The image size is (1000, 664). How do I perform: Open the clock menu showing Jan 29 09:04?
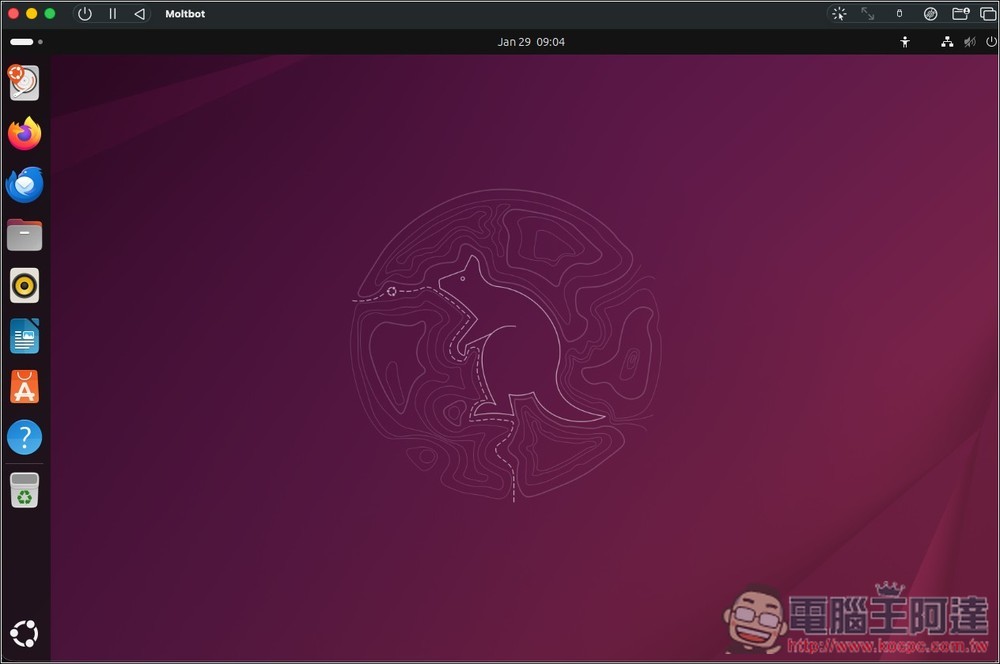531,42
